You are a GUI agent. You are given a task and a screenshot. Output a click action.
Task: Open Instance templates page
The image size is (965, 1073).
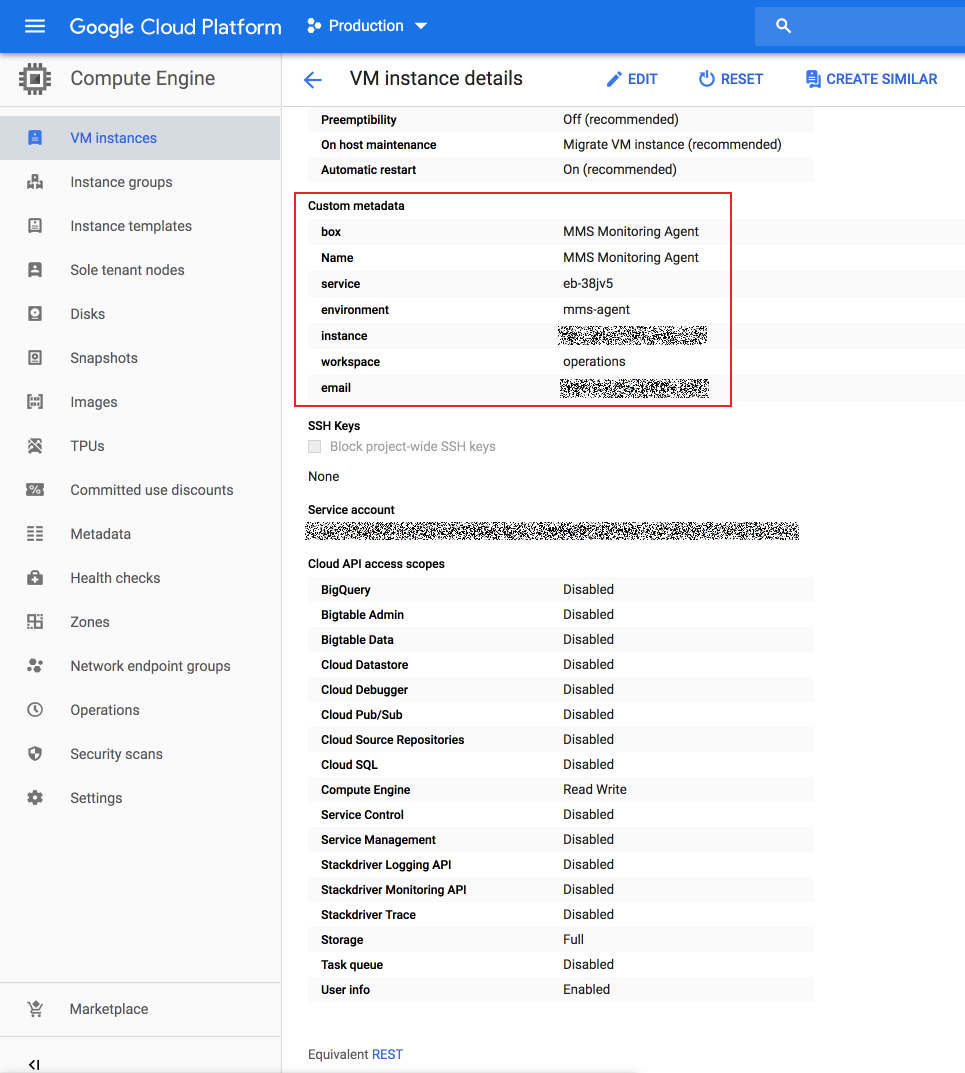pyautogui.click(x=131, y=226)
